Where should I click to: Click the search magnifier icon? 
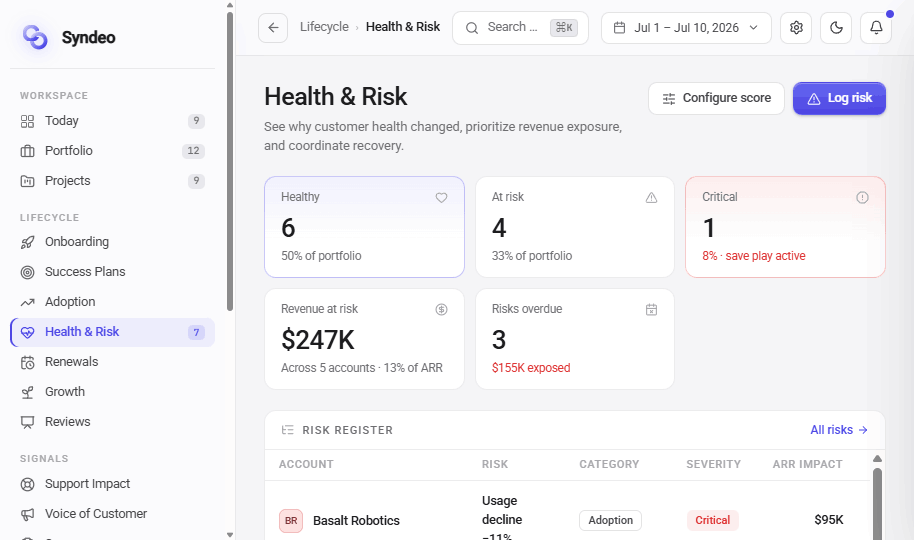(x=472, y=28)
